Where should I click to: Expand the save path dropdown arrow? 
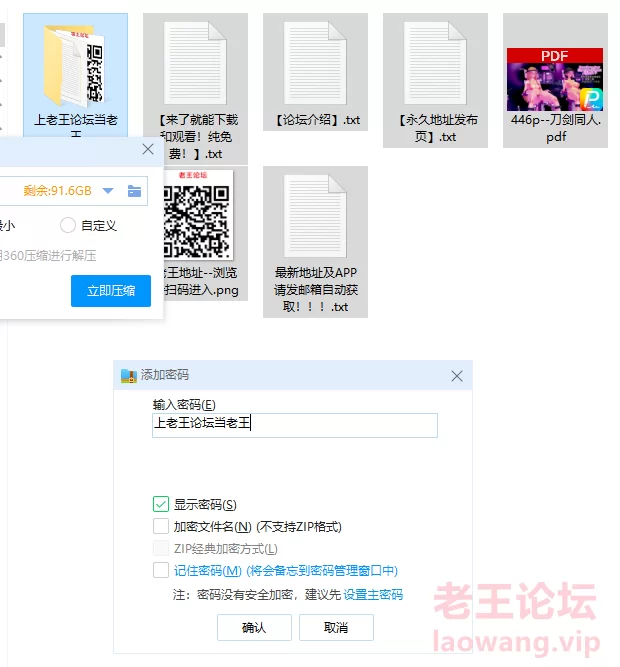tap(108, 191)
